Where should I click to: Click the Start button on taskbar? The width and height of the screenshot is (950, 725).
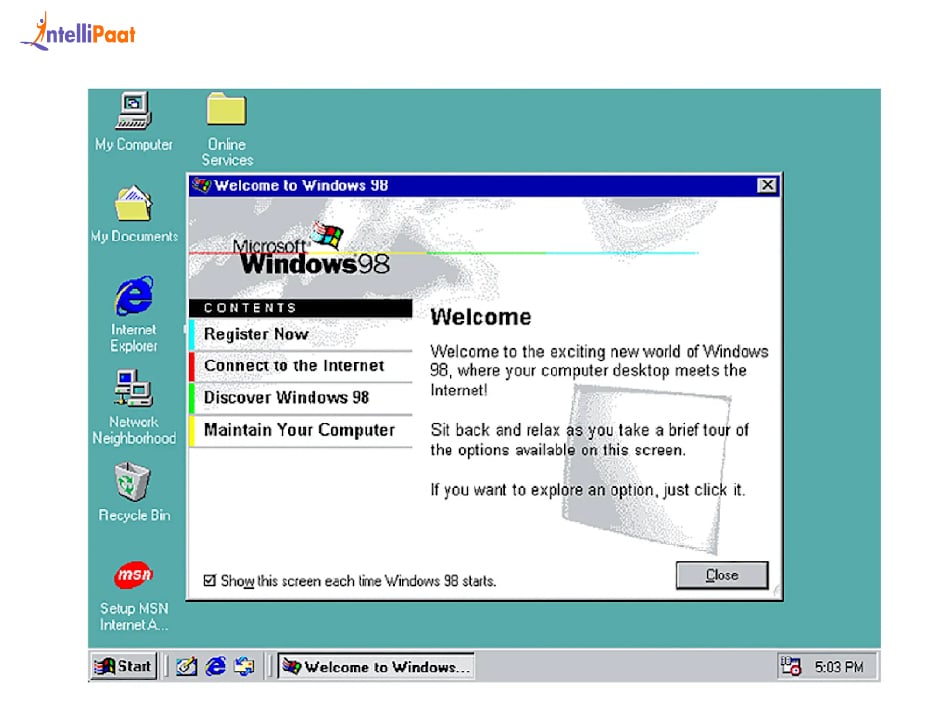pos(124,666)
